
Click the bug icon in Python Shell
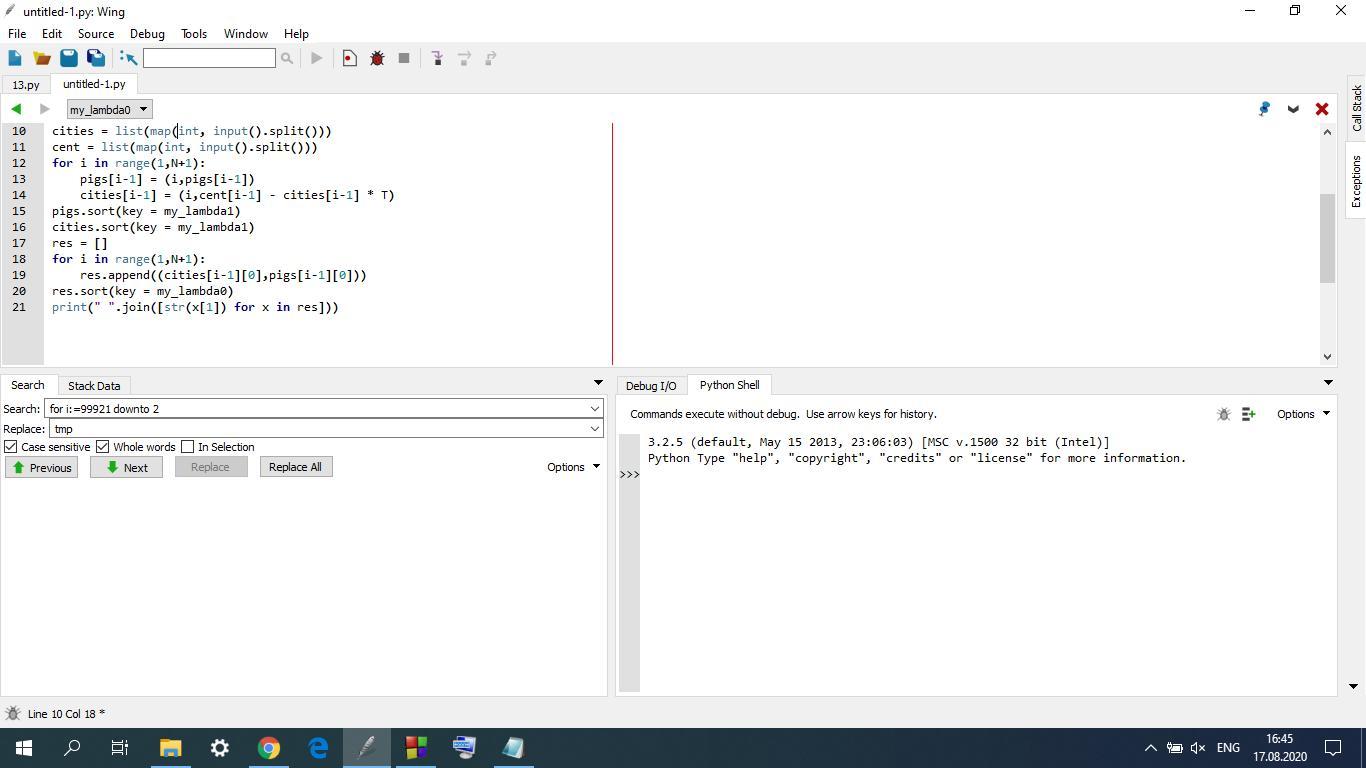coord(1223,414)
